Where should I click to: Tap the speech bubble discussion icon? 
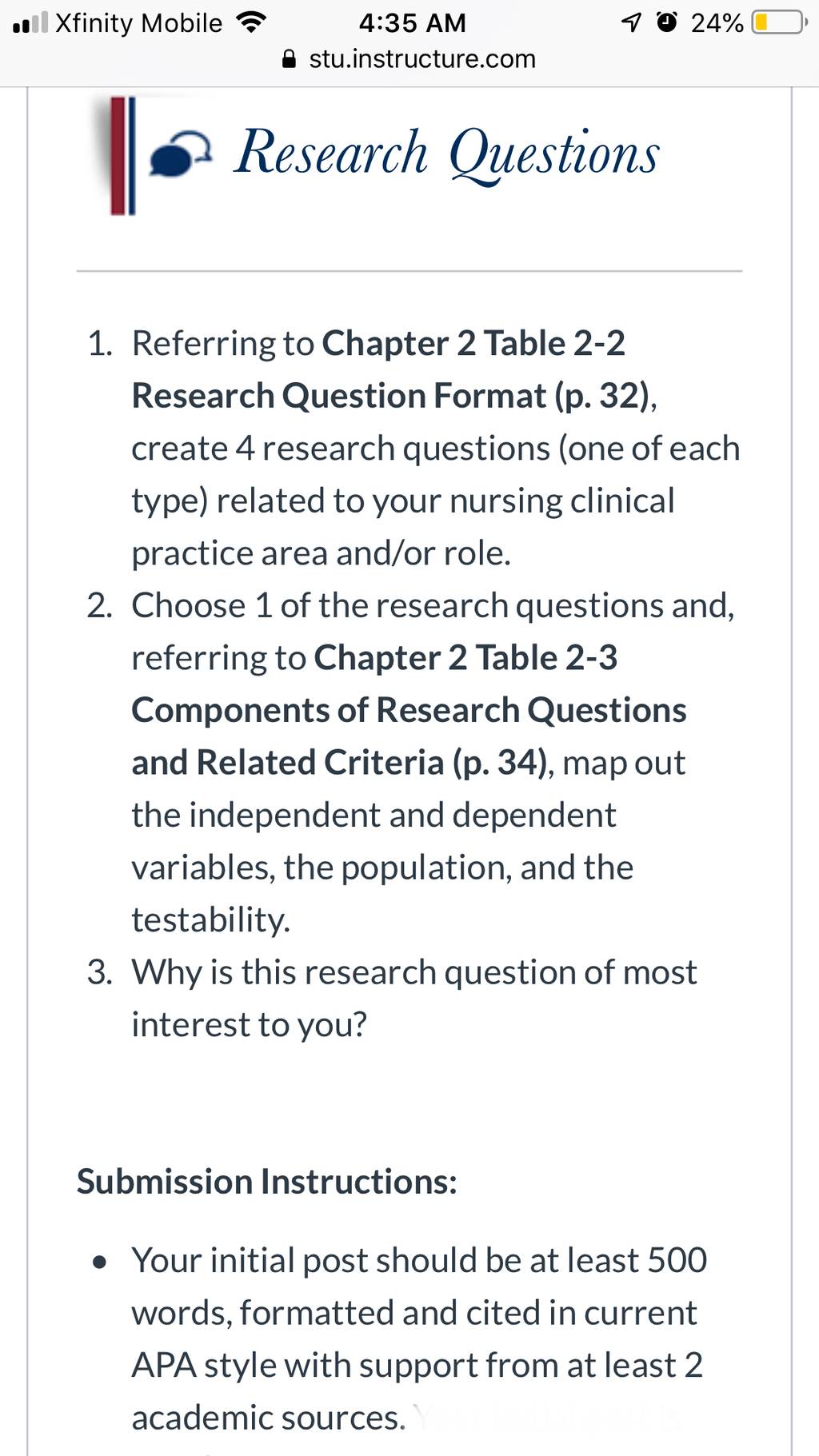(182, 156)
